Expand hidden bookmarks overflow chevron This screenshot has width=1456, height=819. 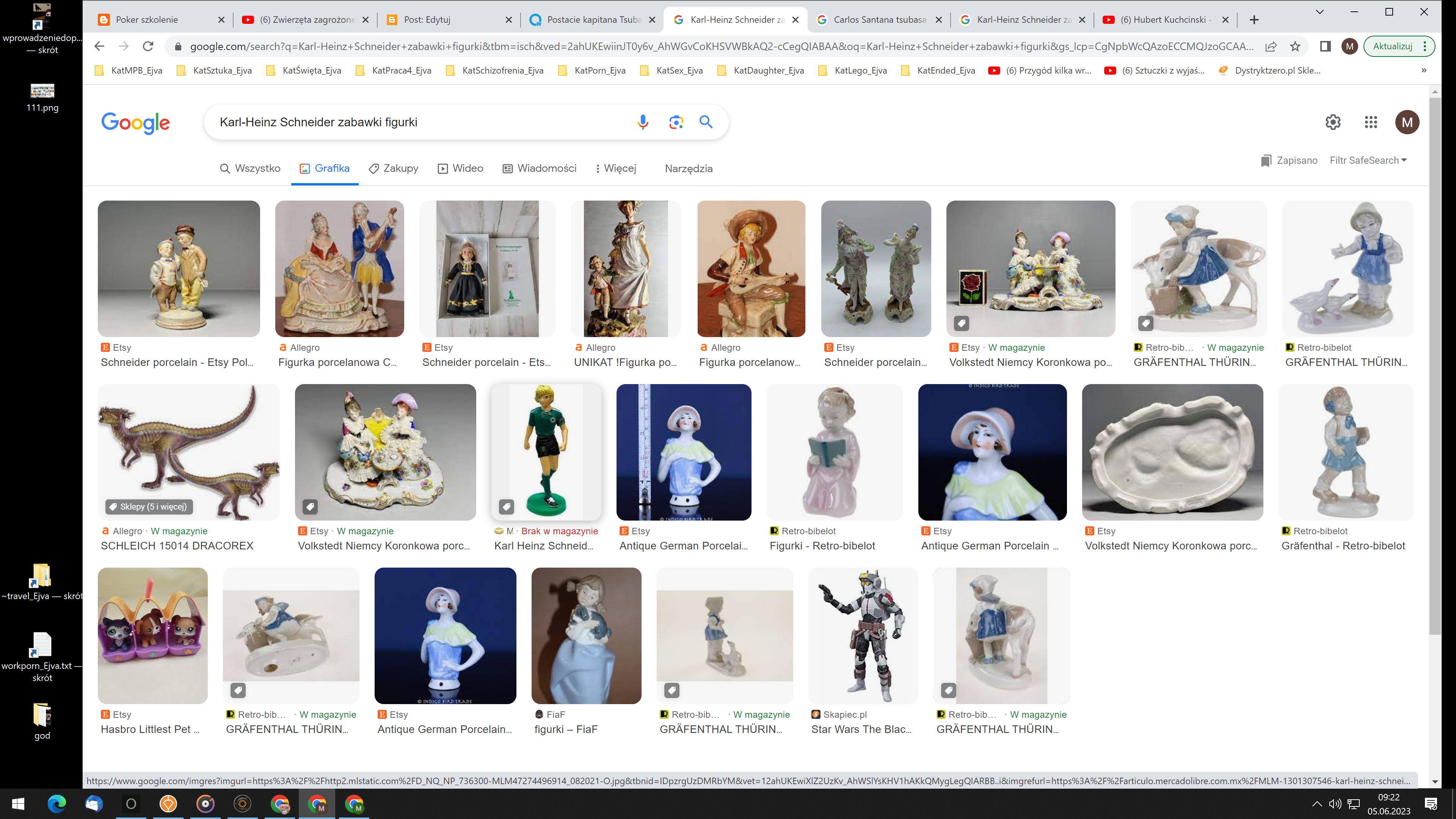point(1424,70)
